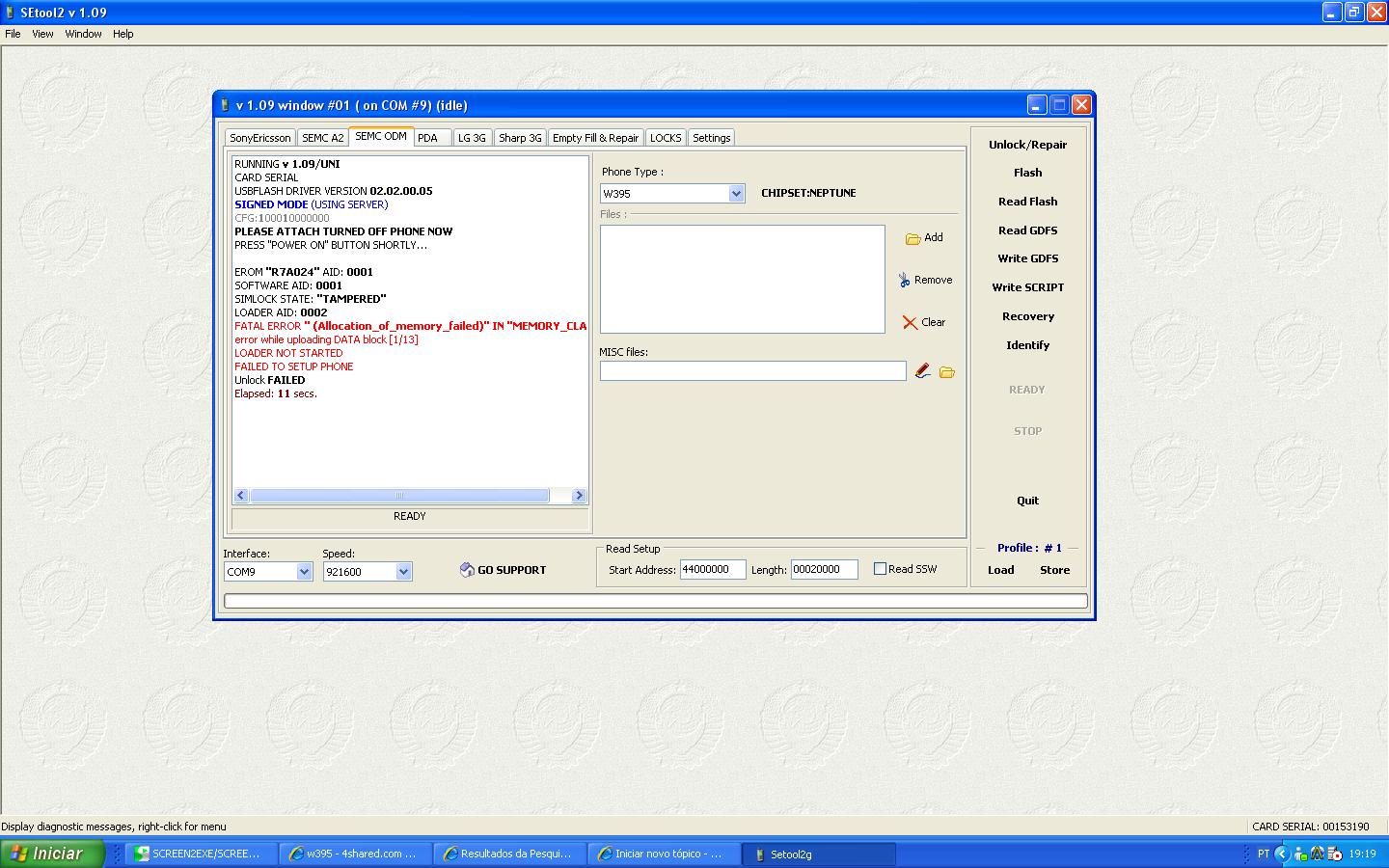Switch to the SEMC A2 tab
This screenshot has height=868, width=1389.
(322, 138)
